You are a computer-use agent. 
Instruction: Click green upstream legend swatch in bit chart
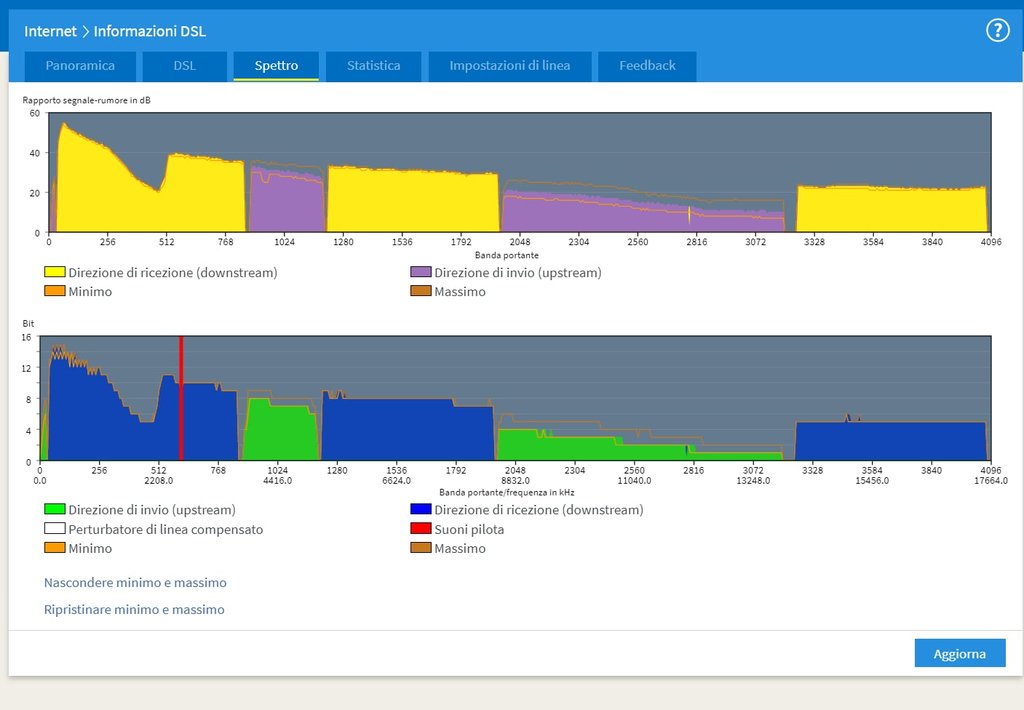(x=54, y=510)
